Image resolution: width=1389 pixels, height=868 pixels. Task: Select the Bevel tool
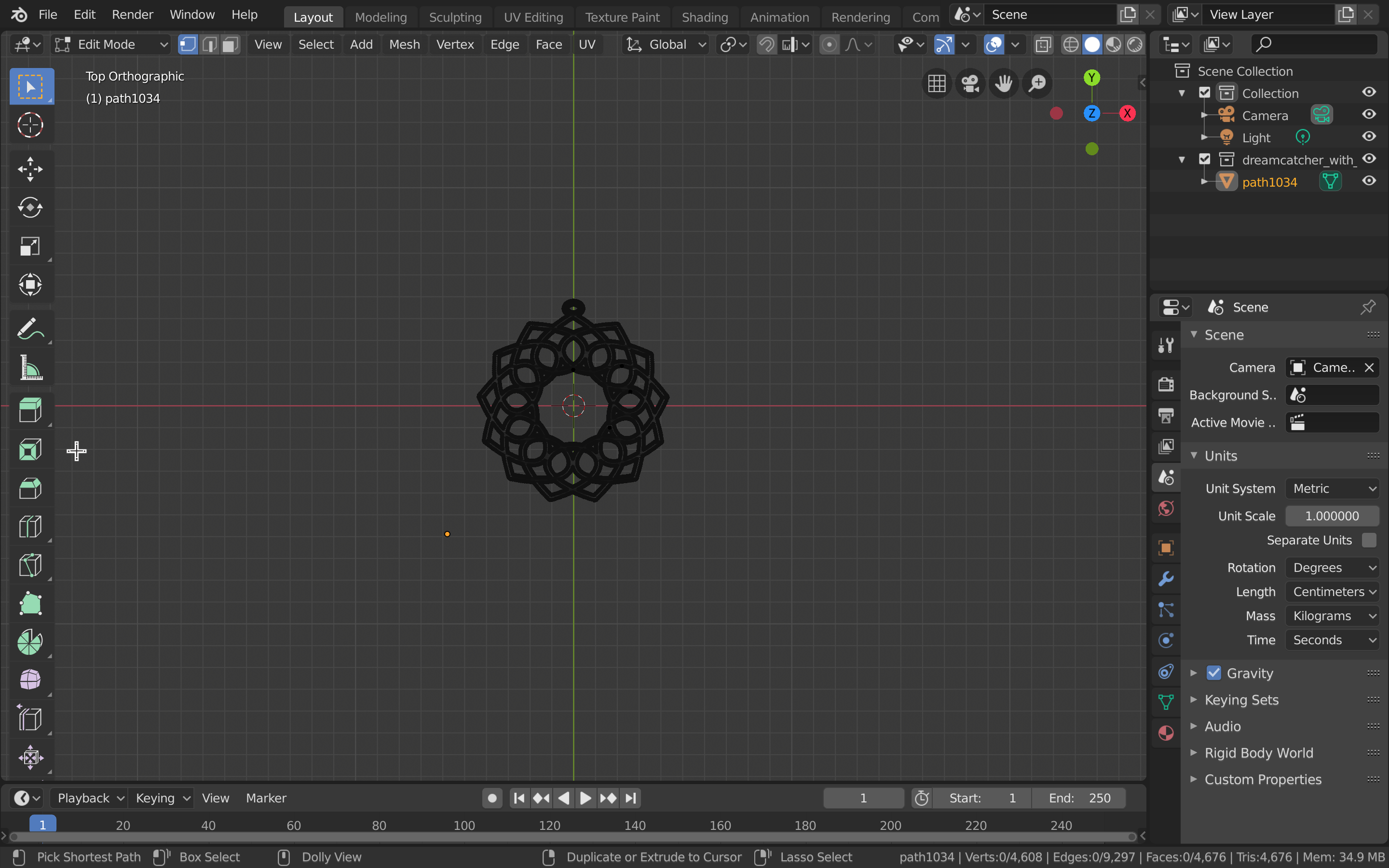[x=31, y=488]
